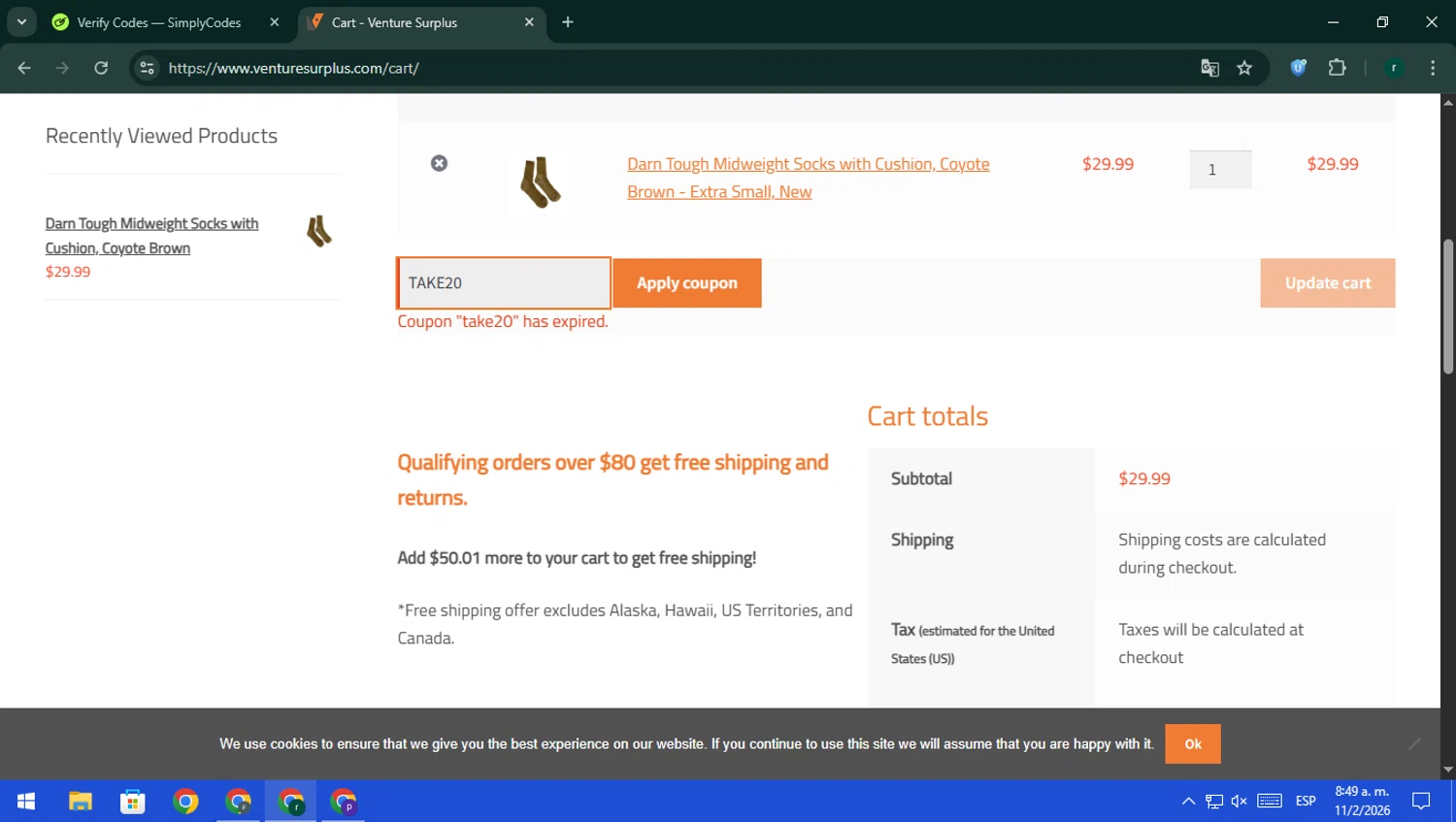Screen dimensions: 1456x822
Task: Open the socks product thumbnail in cart
Action: [x=541, y=181]
